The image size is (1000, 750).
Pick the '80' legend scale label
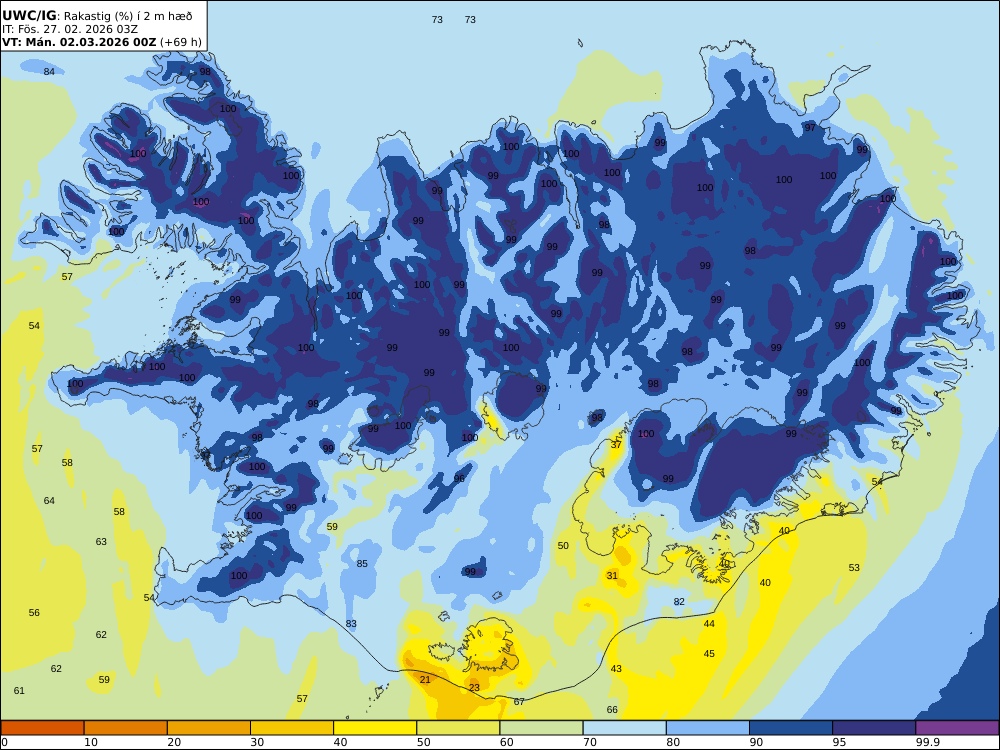(672, 742)
